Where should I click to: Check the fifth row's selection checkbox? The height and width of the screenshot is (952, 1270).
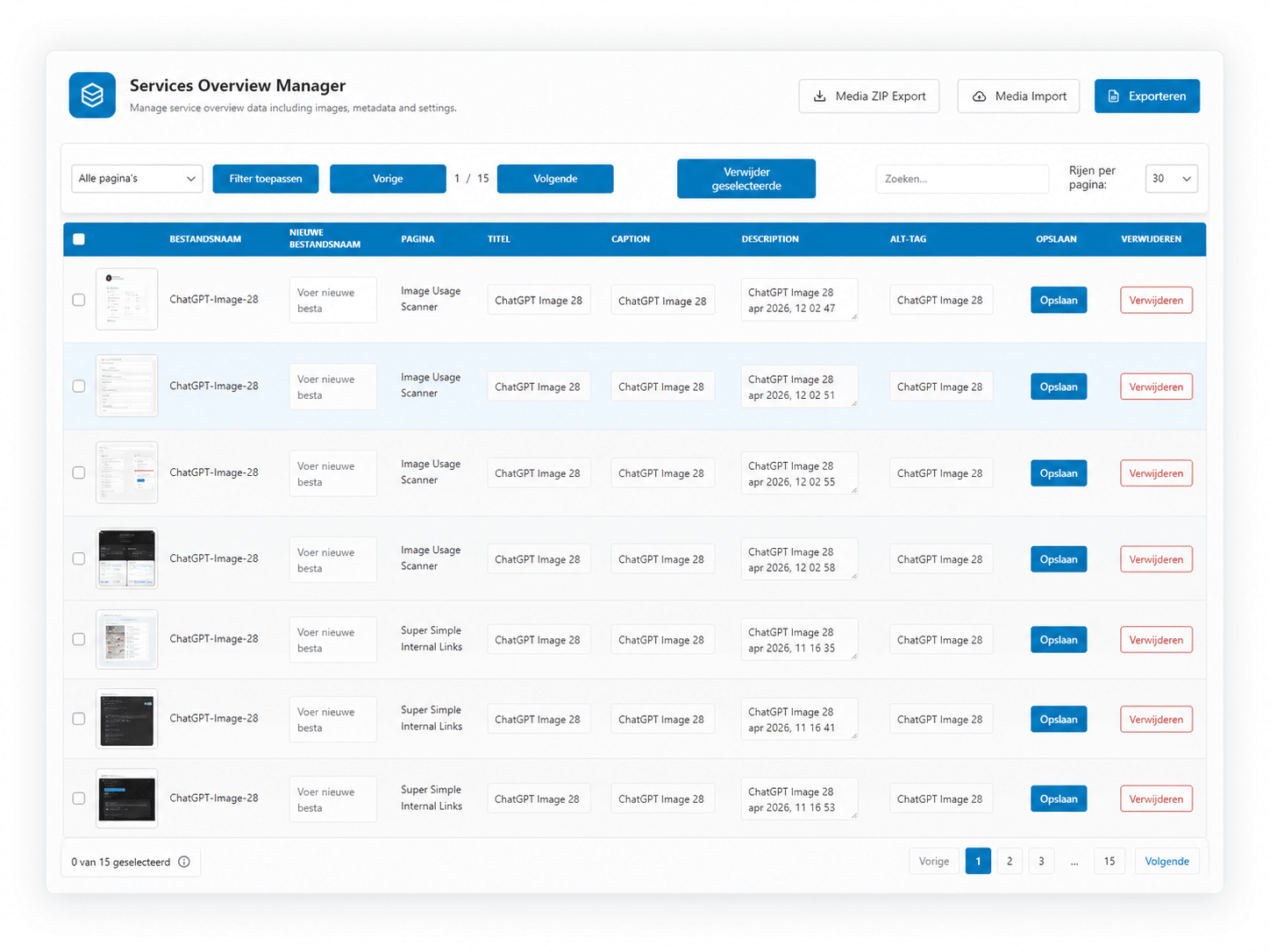pyautogui.click(x=79, y=639)
